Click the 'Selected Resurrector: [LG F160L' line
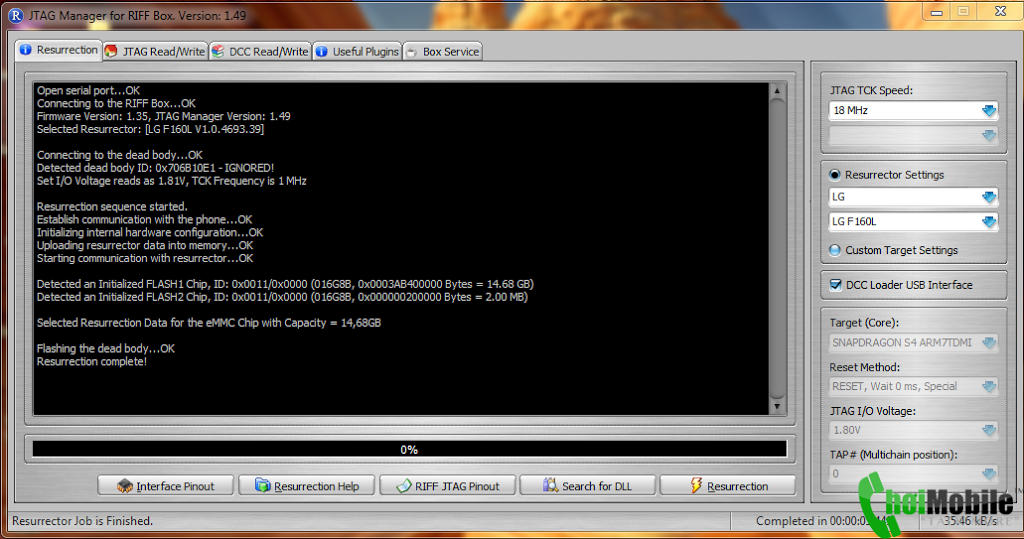This screenshot has width=1024, height=539. tap(150, 129)
